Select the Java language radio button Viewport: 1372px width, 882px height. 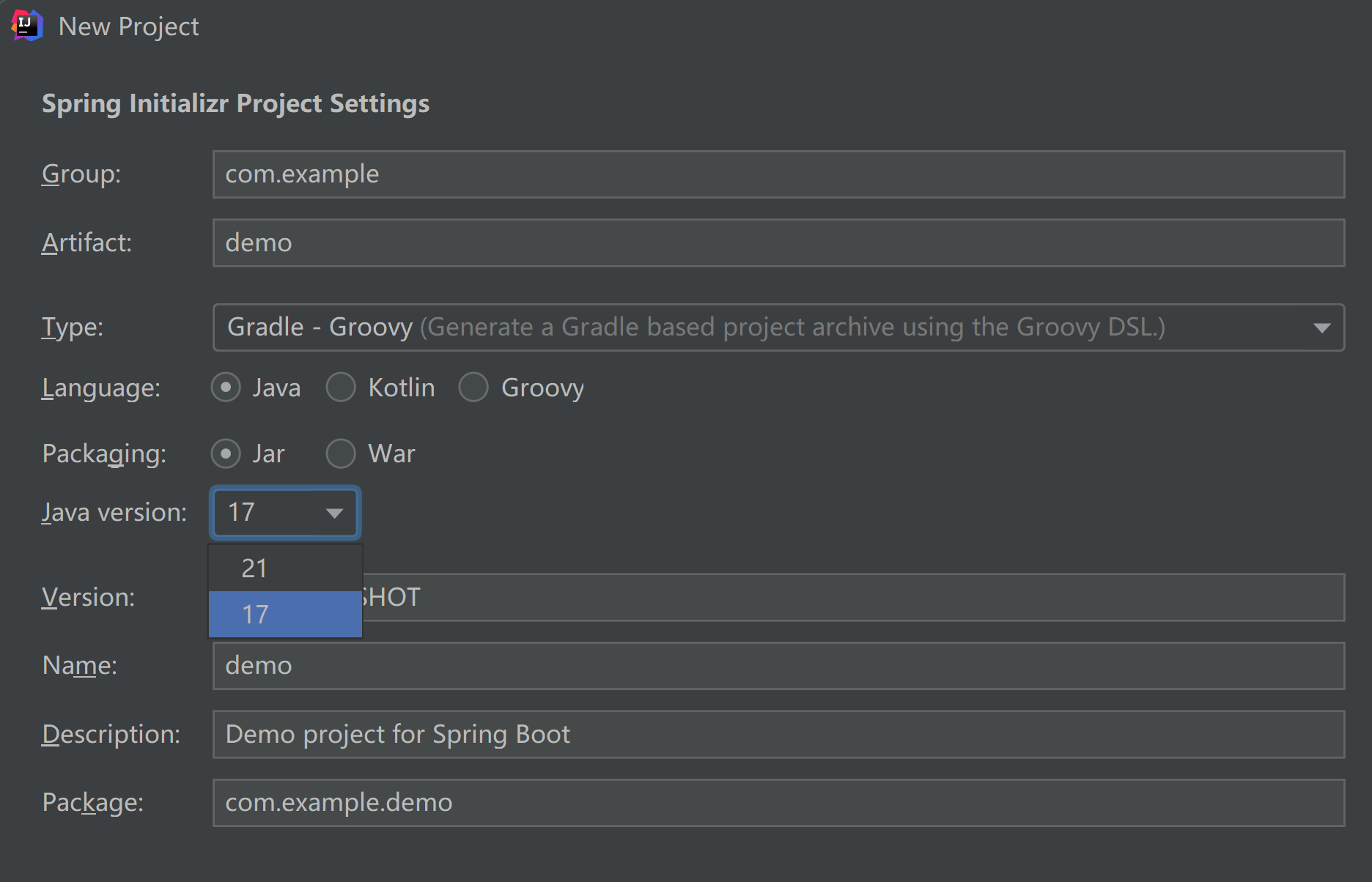(226, 387)
